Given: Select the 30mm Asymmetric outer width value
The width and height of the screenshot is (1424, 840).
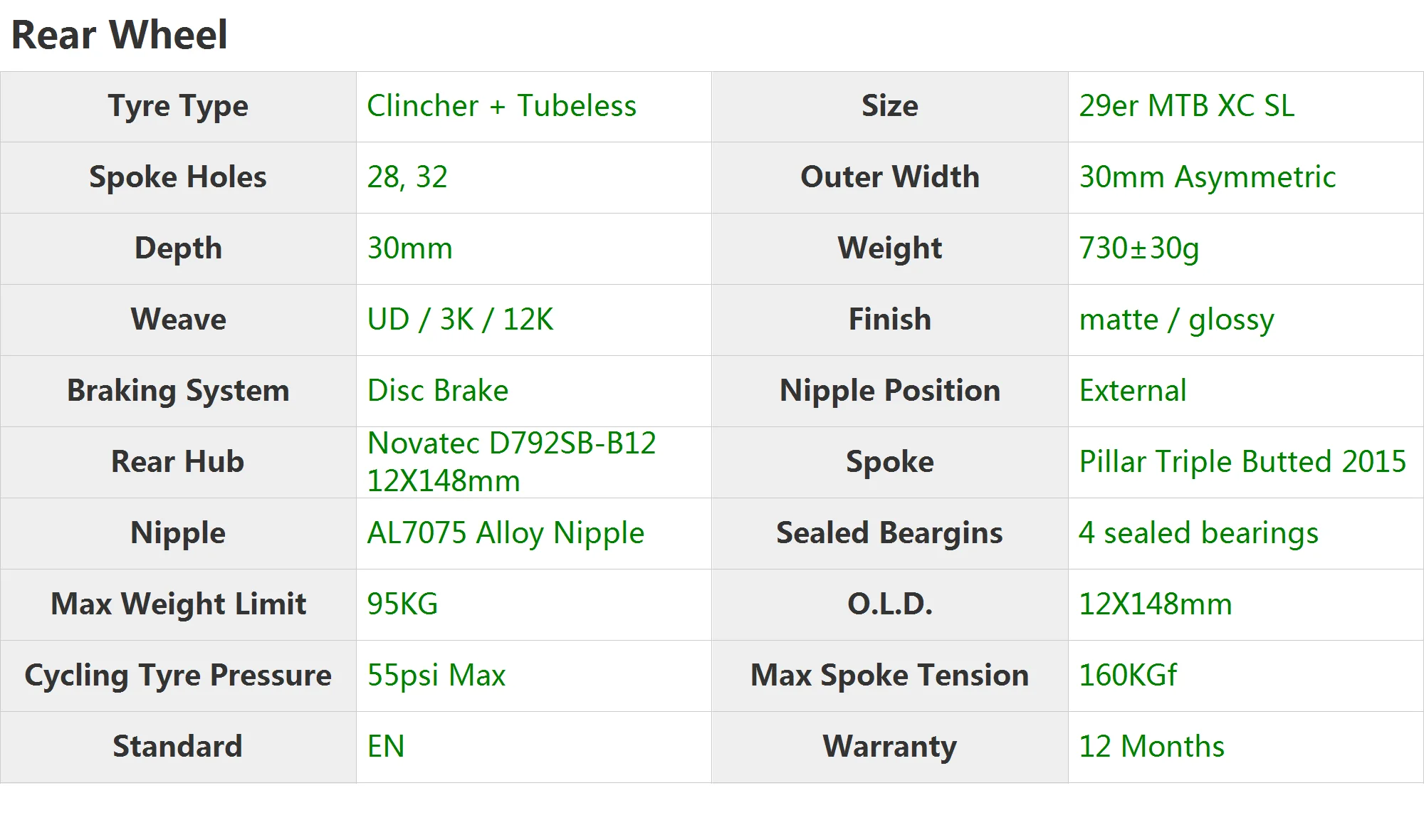Looking at the screenshot, I should [x=1207, y=177].
